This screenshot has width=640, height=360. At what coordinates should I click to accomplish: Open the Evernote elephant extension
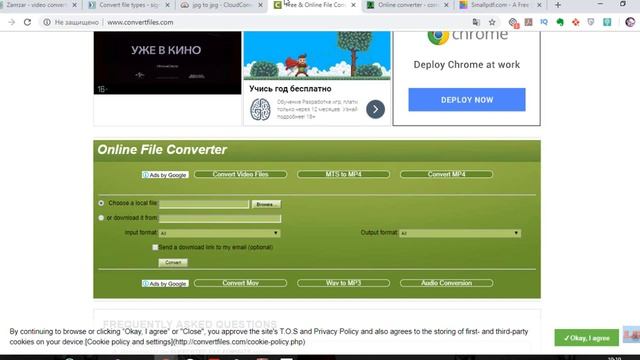tap(560, 22)
